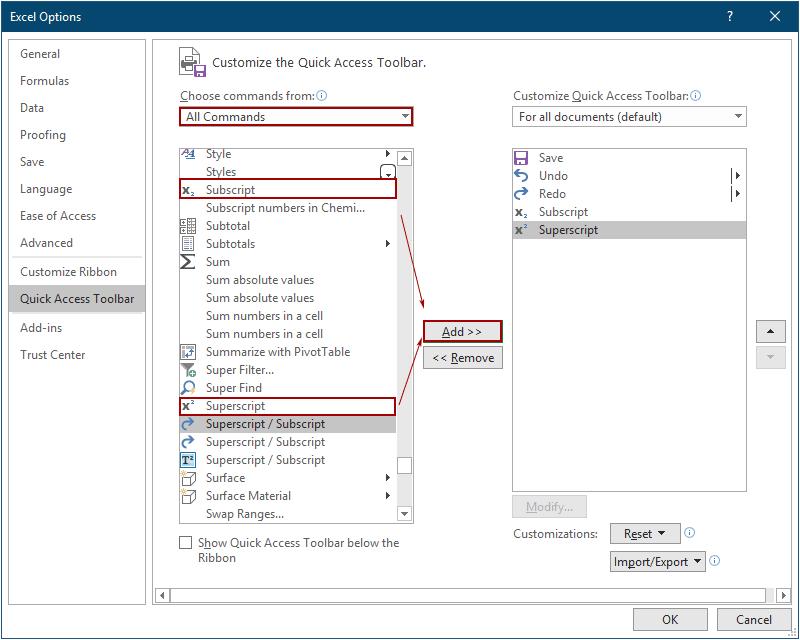Open the Reset dropdown button

(x=644, y=534)
